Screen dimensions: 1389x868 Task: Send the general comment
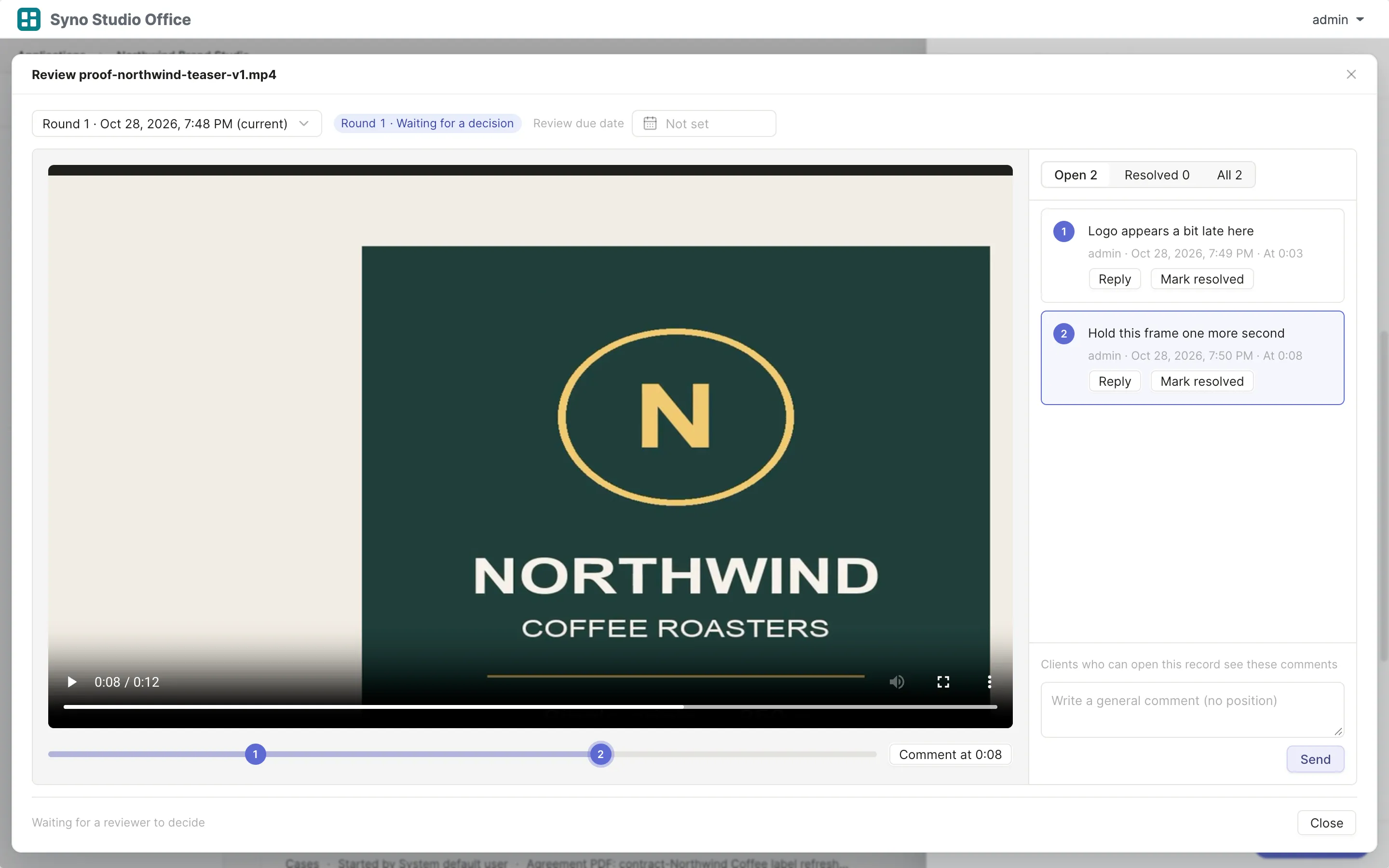1315,759
